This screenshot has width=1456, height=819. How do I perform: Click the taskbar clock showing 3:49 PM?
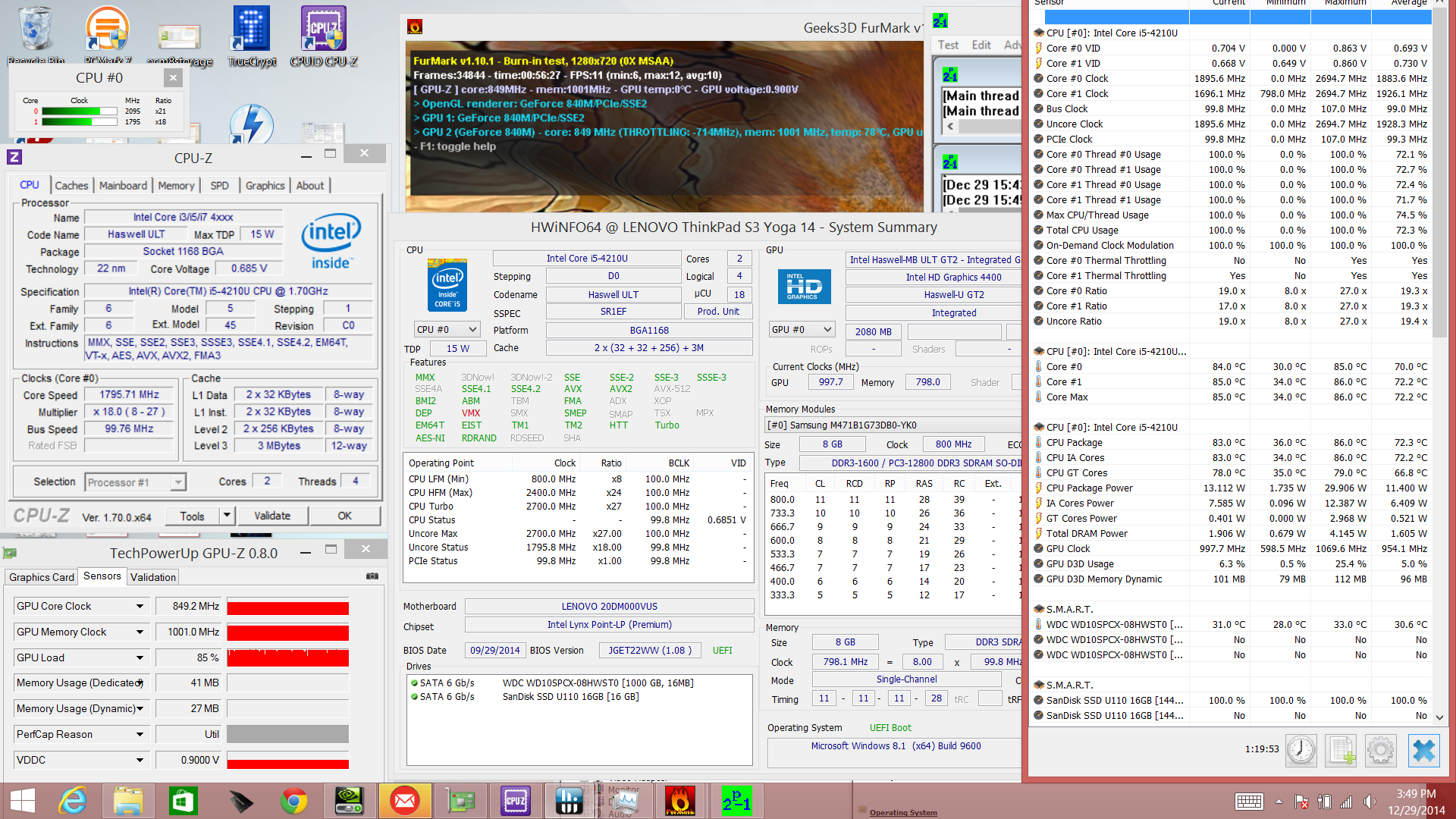(1417, 802)
